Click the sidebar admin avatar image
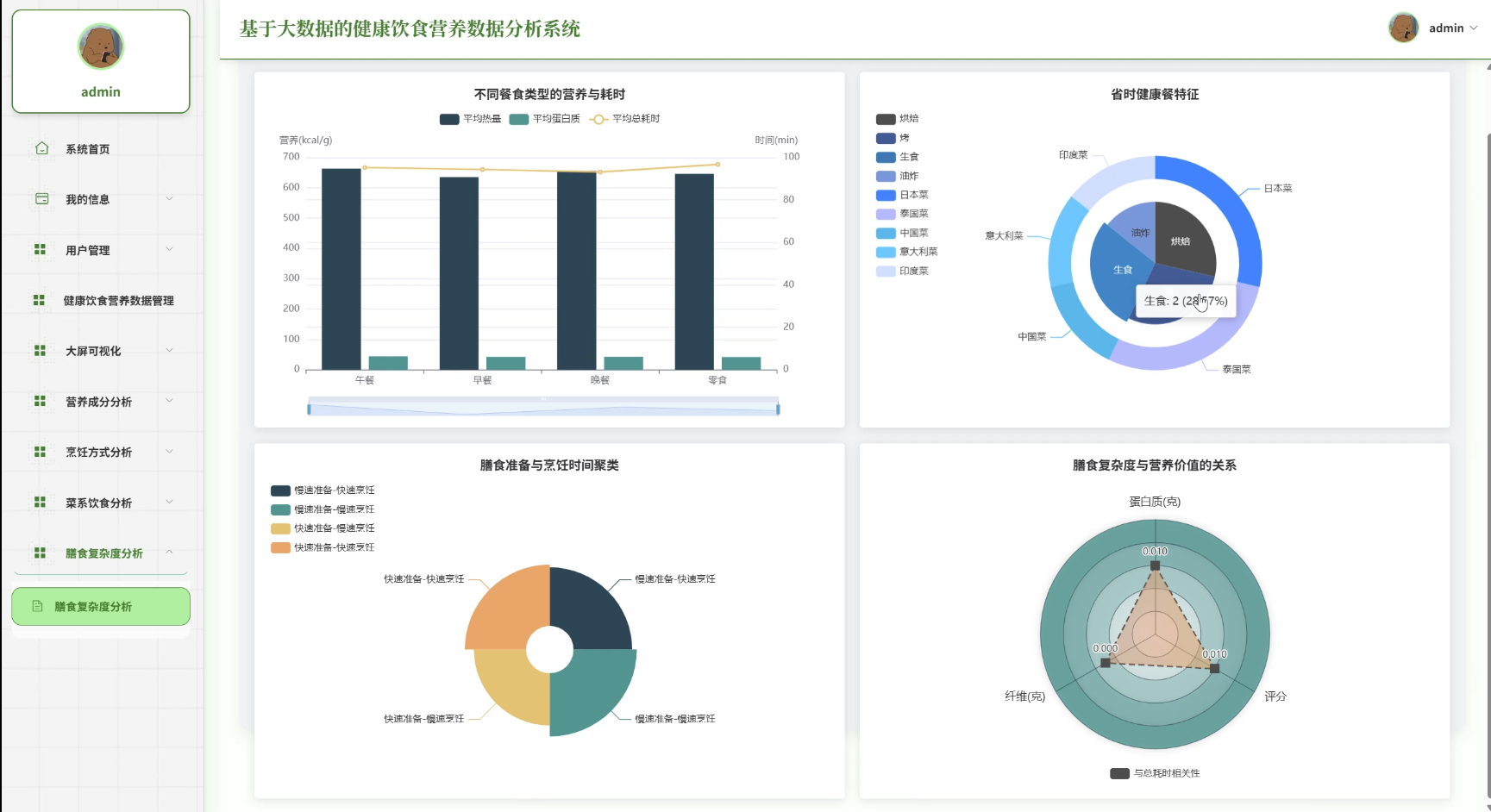This screenshot has height=812, width=1491. click(101, 47)
